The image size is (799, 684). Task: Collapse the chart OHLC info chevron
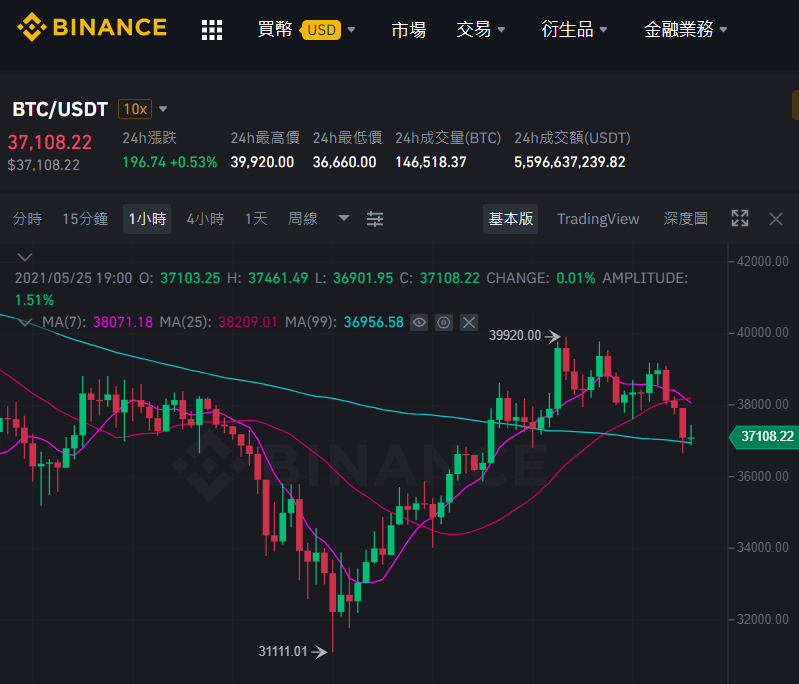(25, 257)
